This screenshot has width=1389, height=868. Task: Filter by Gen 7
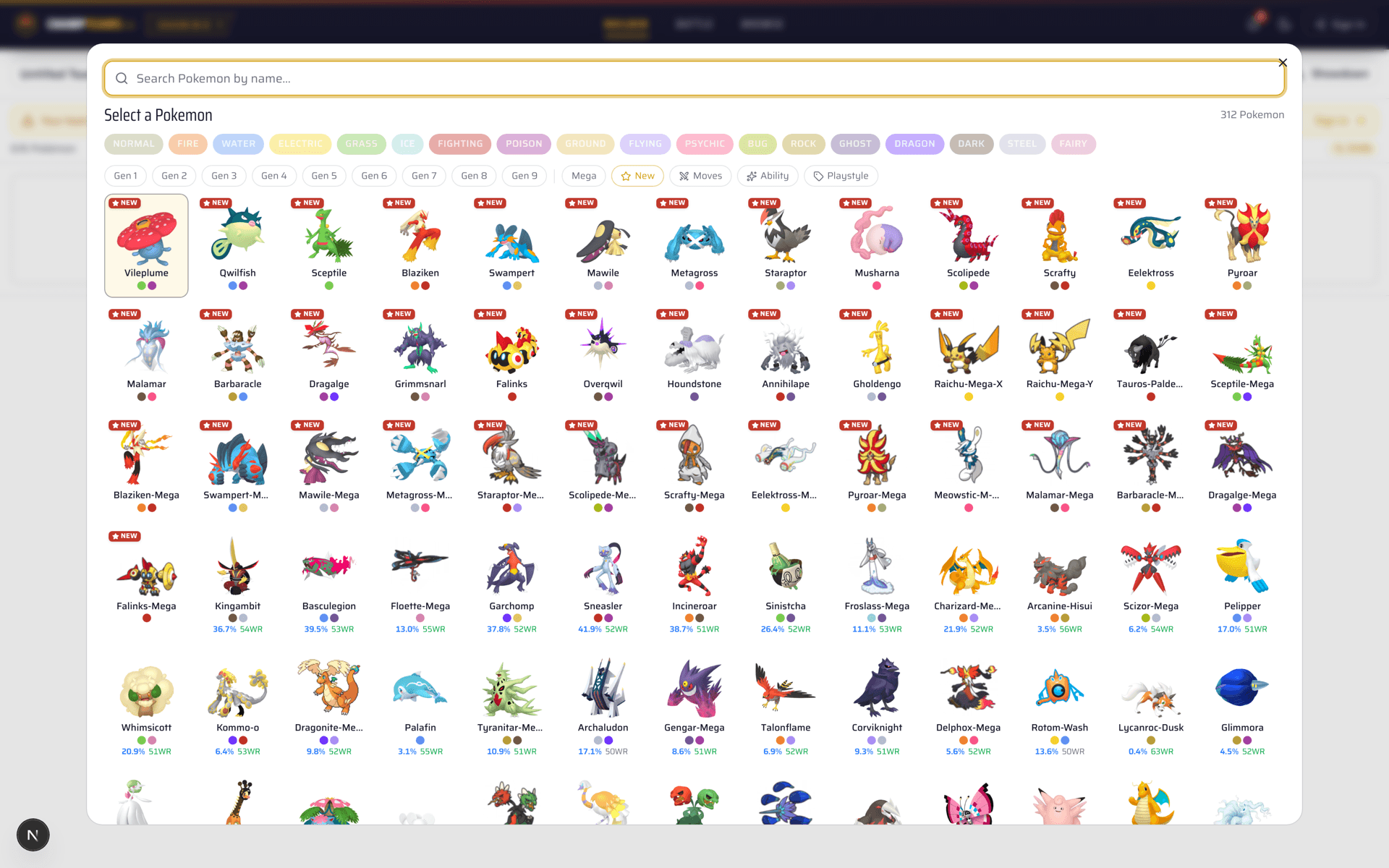(x=424, y=176)
